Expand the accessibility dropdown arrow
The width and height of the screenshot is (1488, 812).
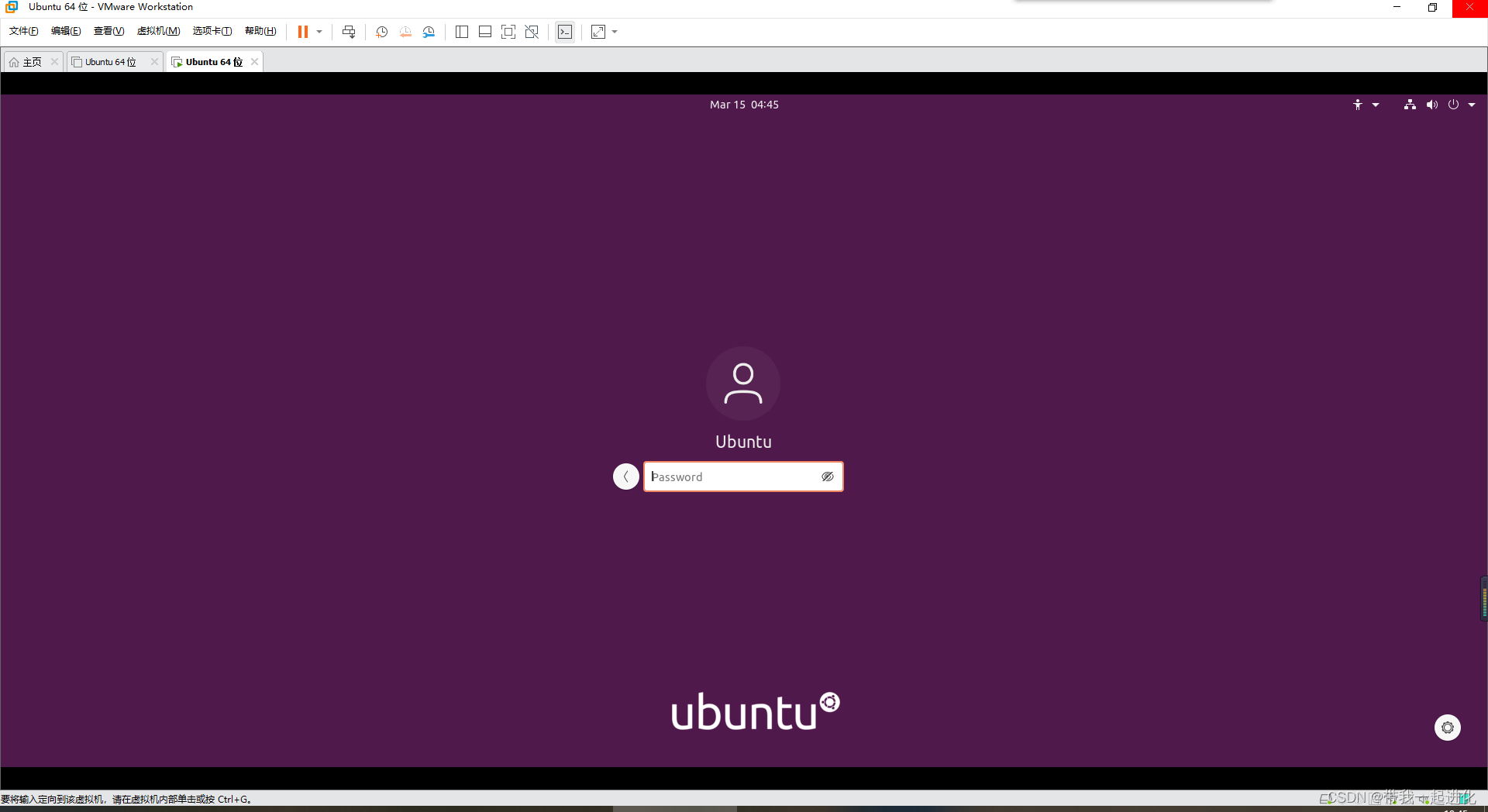point(1376,105)
